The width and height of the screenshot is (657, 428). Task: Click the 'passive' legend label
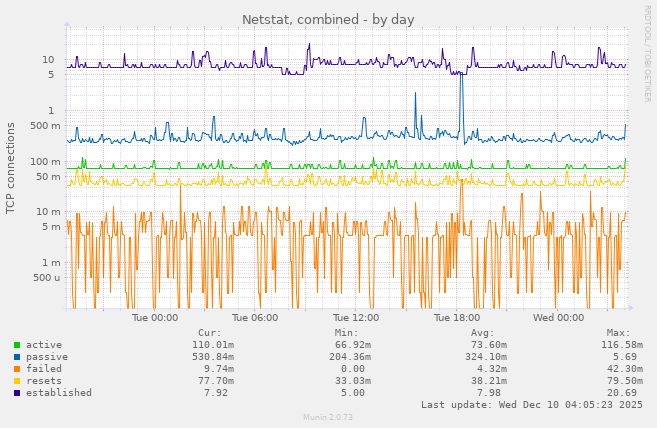[47, 357]
